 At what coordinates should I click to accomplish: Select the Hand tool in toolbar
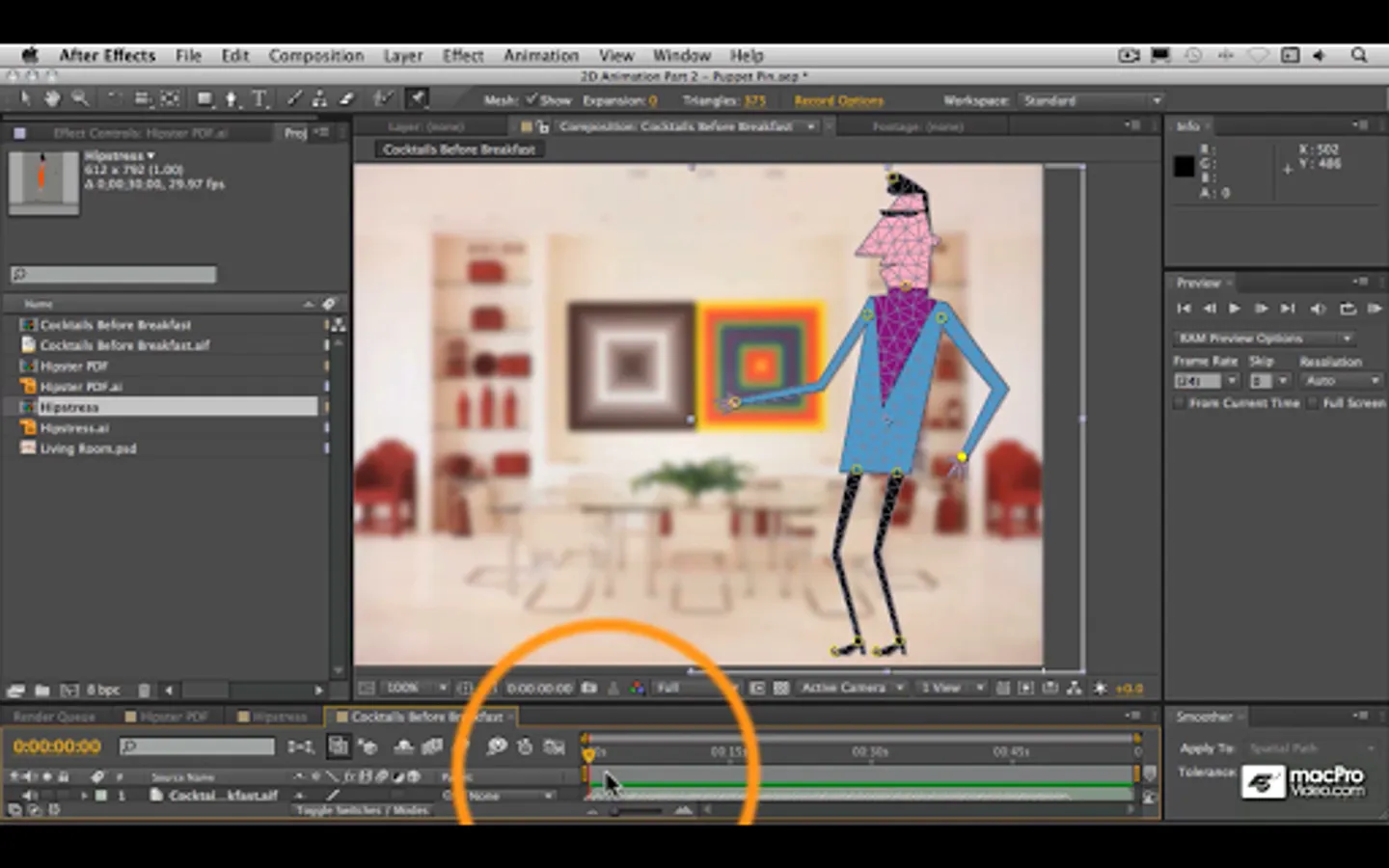(52, 98)
